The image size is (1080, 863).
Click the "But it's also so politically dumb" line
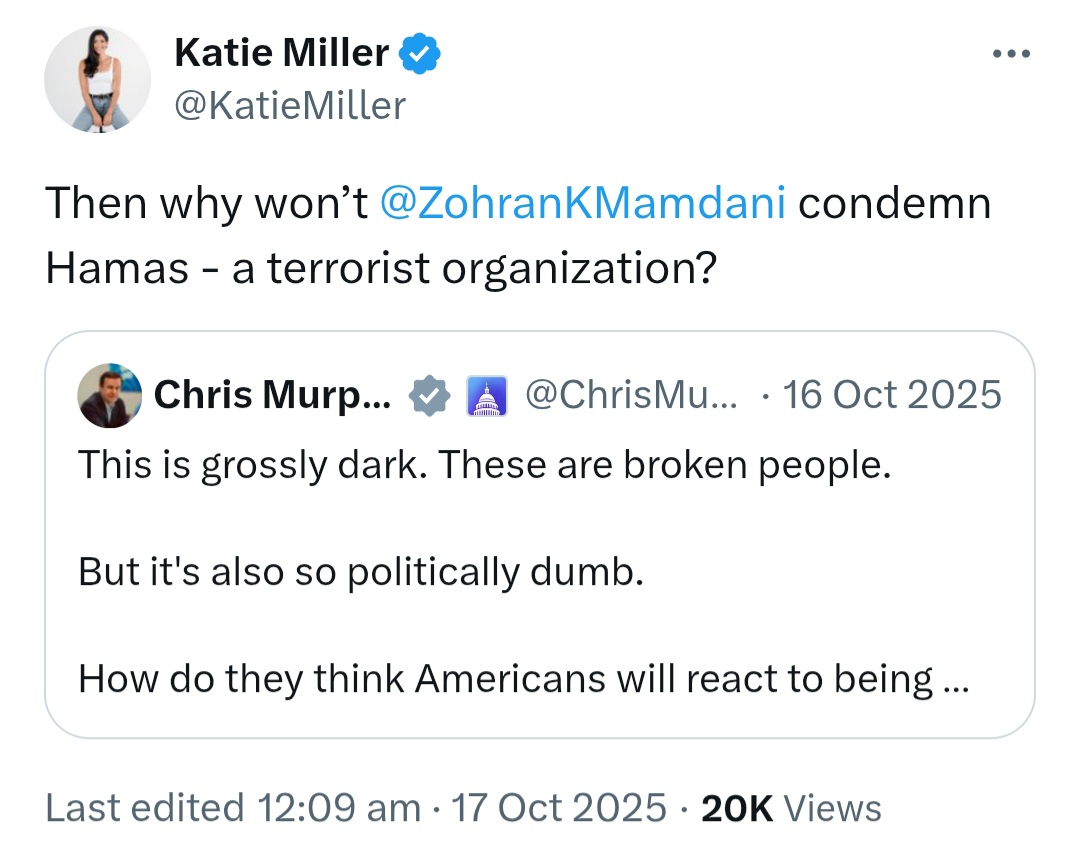361,572
